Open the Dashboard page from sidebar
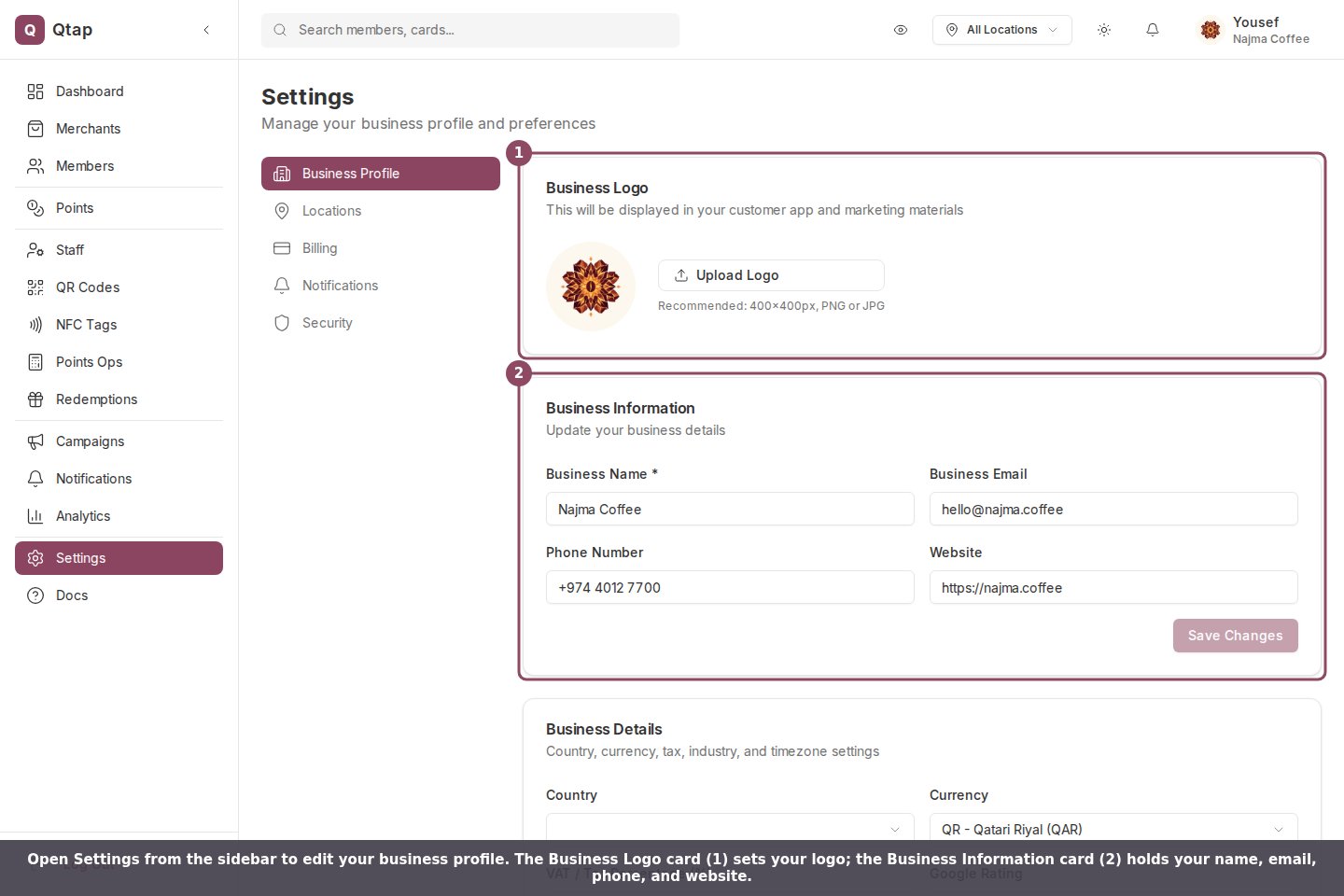The image size is (1344, 896). click(119, 91)
